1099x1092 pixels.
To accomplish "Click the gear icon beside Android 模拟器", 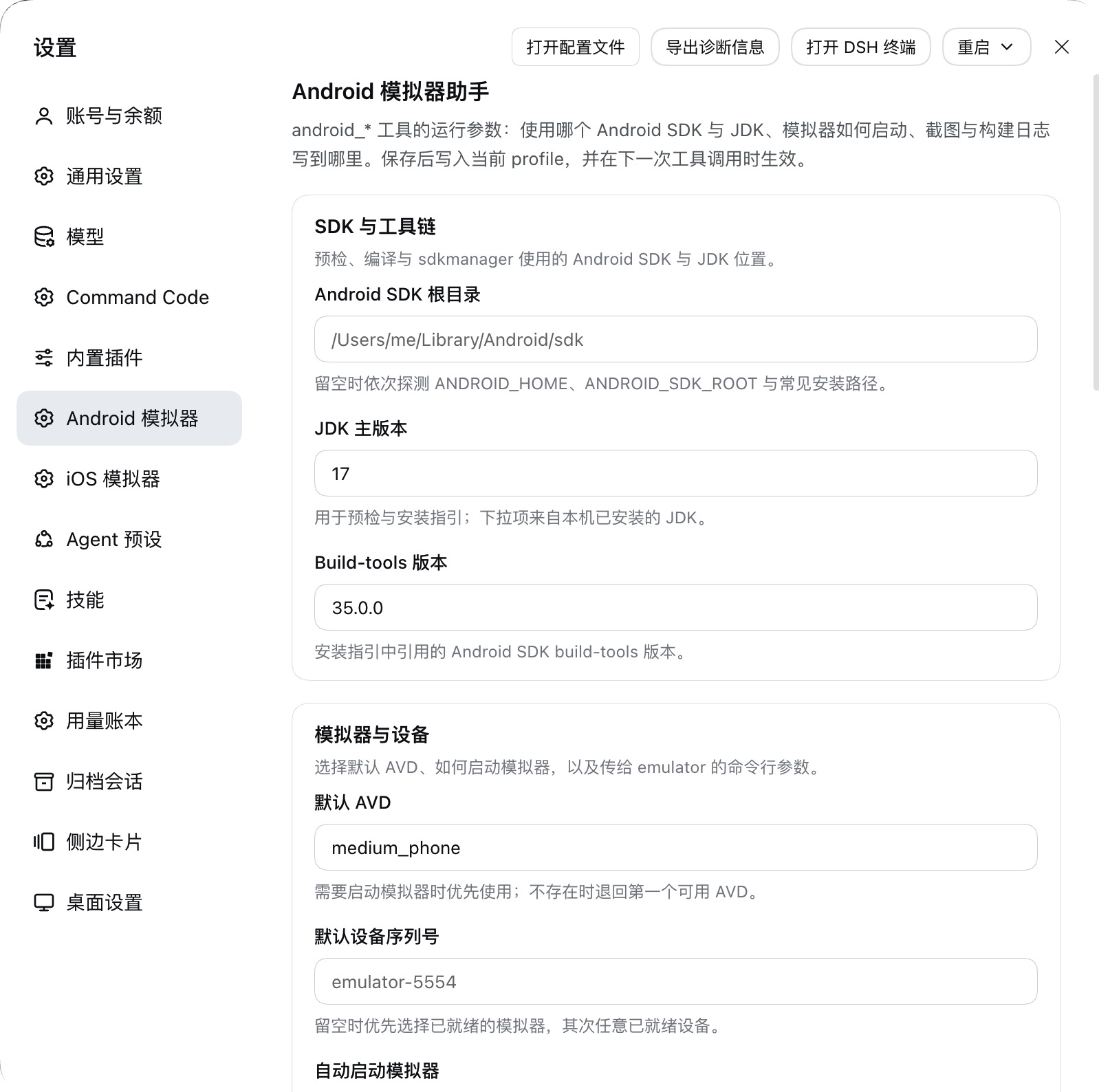I will 44,419.
